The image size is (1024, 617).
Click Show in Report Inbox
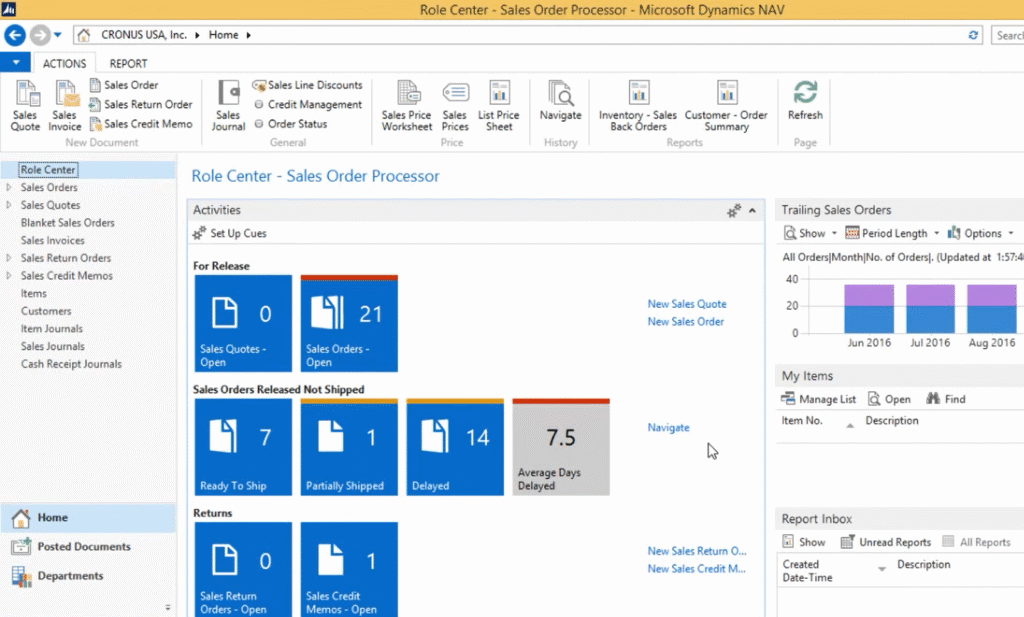tap(804, 542)
